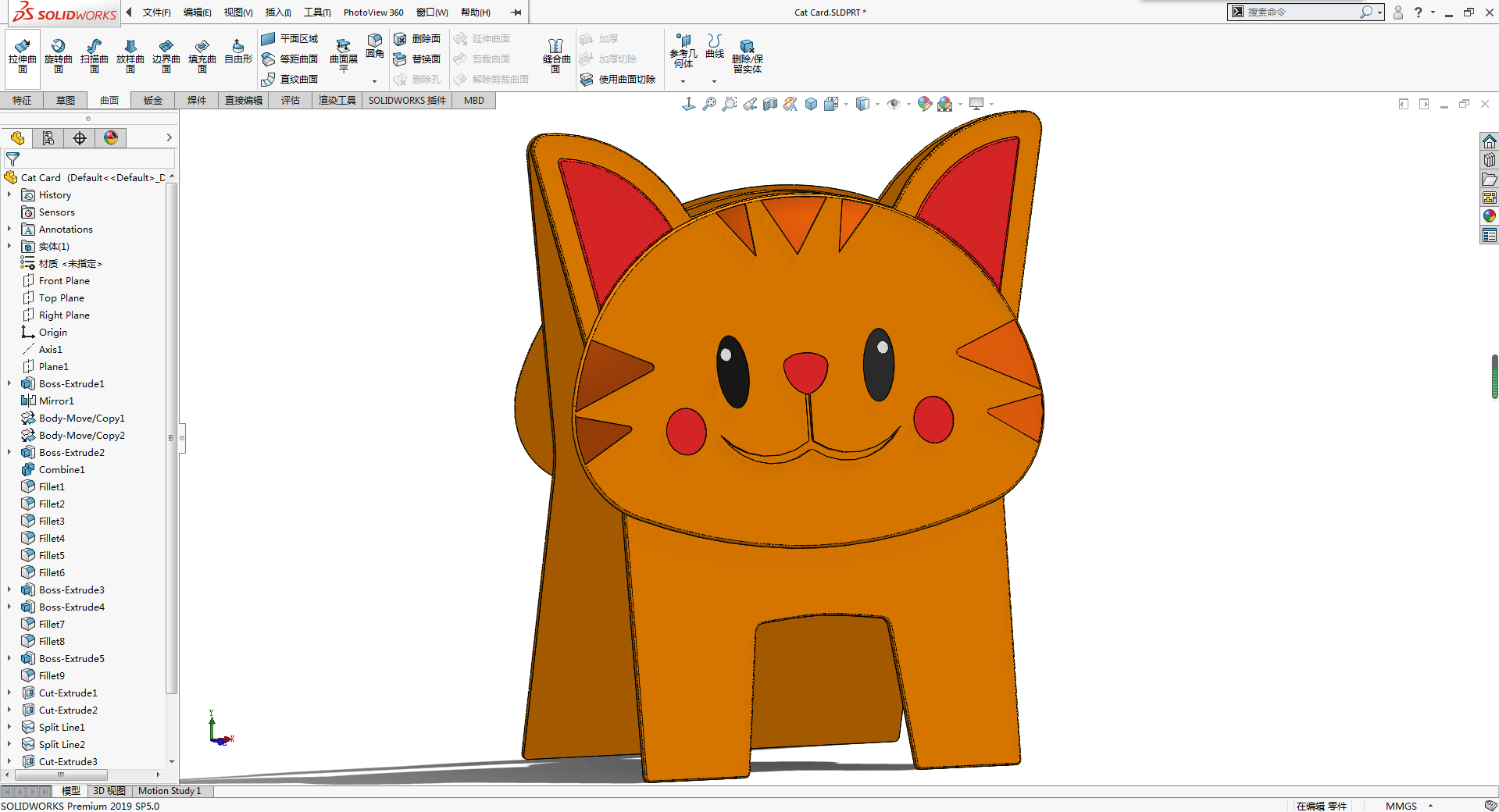This screenshot has width=1499, height=812.
Task: Open the PropertyManager tab in the left panel
Action: (48, 138)
